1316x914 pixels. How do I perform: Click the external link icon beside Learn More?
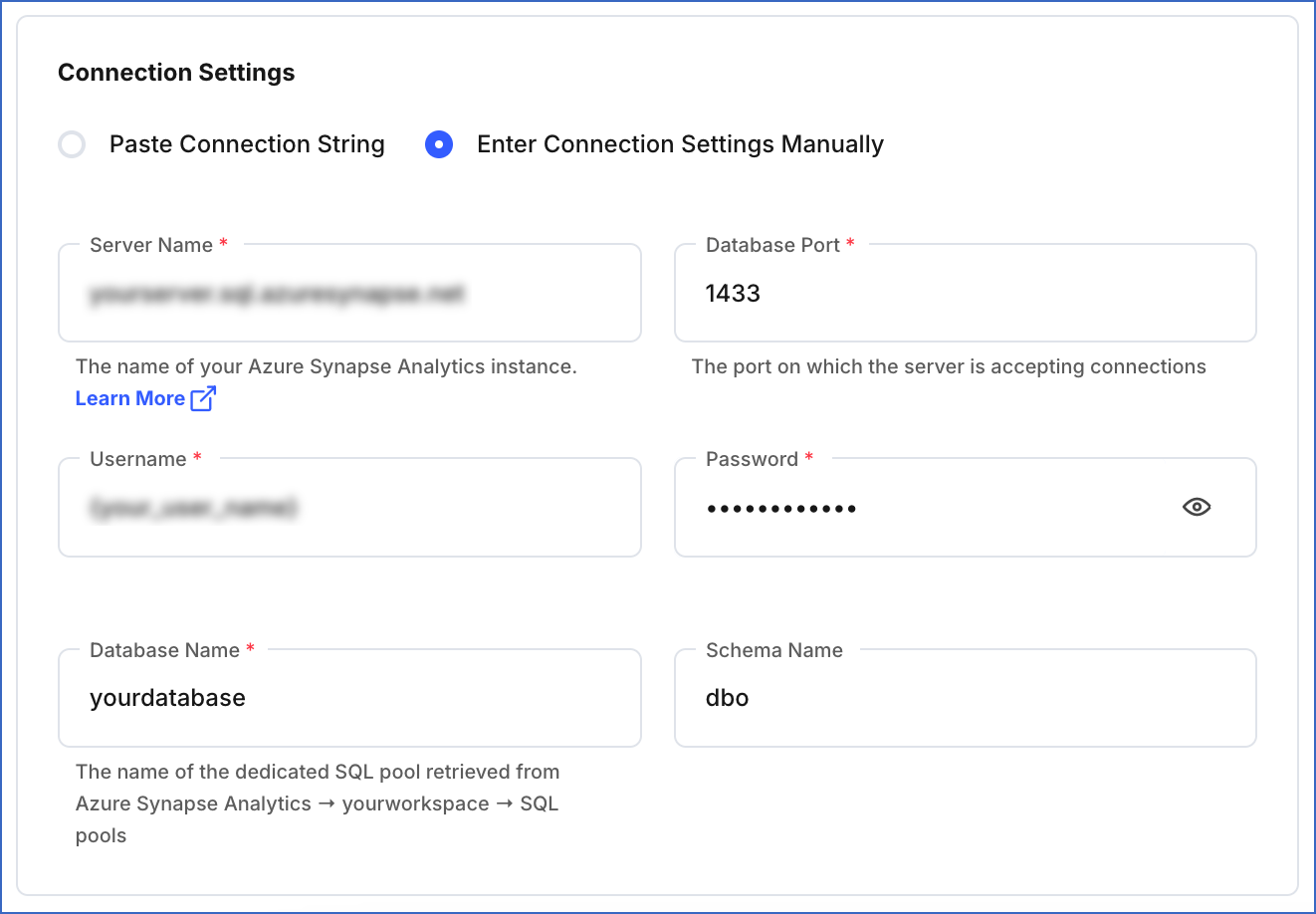click(x=203, y=398)
